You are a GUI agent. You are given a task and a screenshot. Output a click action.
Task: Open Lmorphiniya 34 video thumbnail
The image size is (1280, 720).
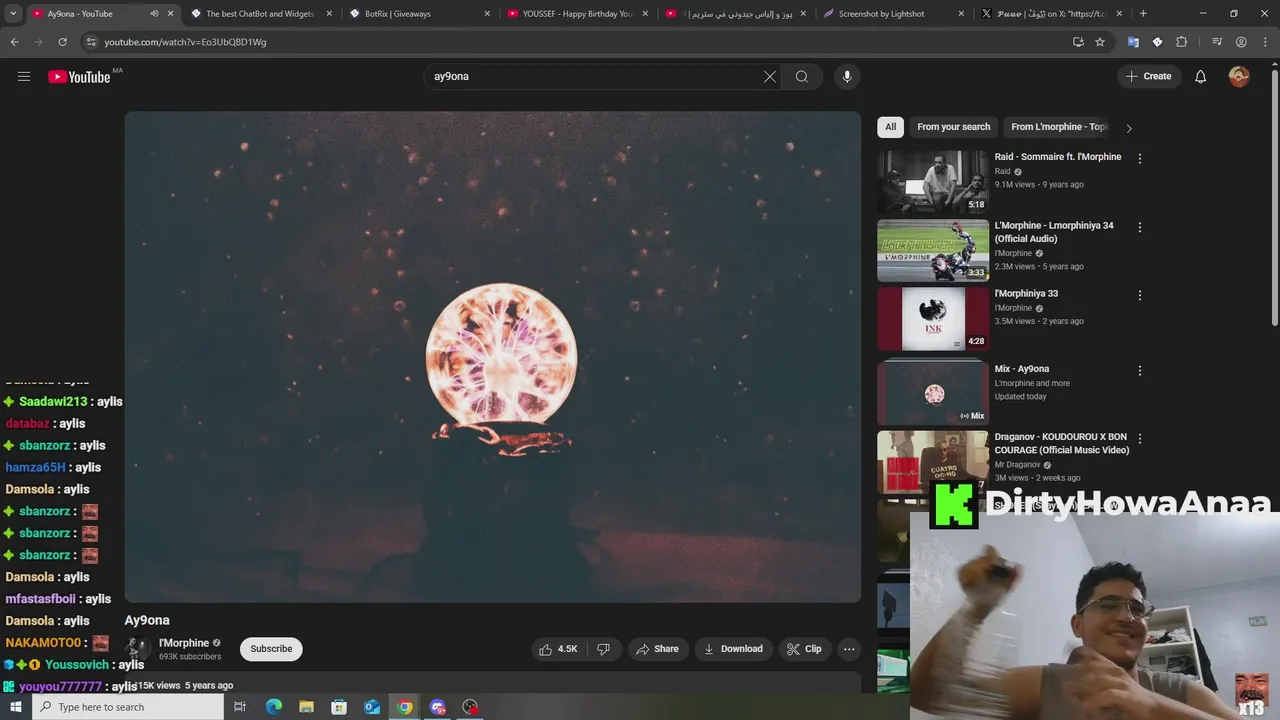(x=933, y=250)
